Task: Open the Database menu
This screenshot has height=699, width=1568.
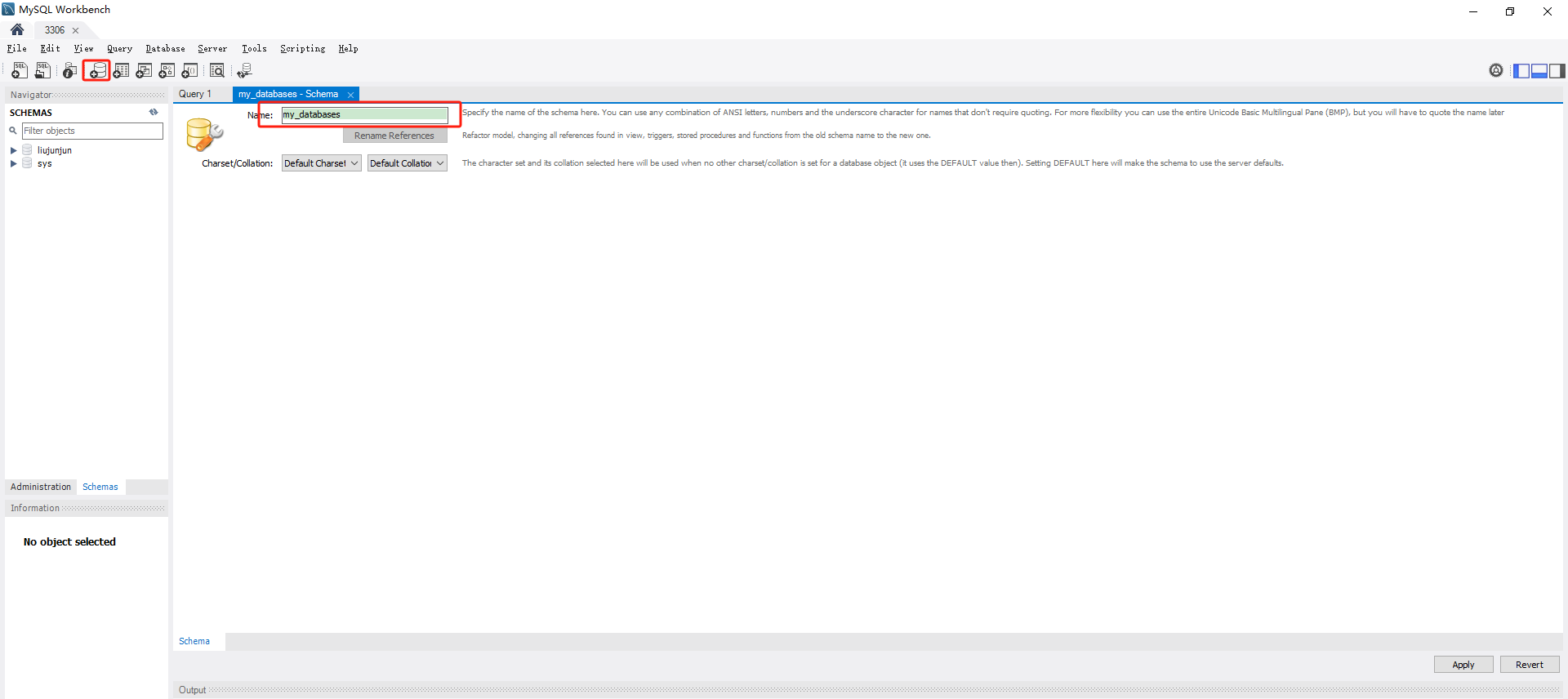Action: click(x=165, y=49)
